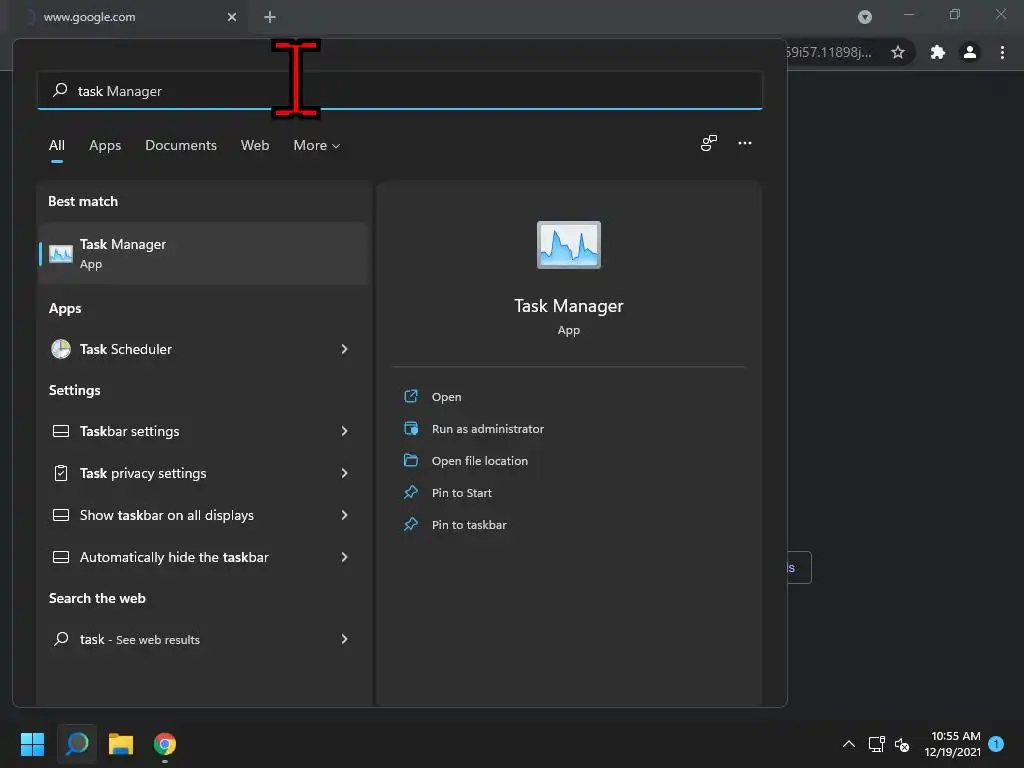
Task: Open the search options ellipsis menu
Action: click(744, 143)
